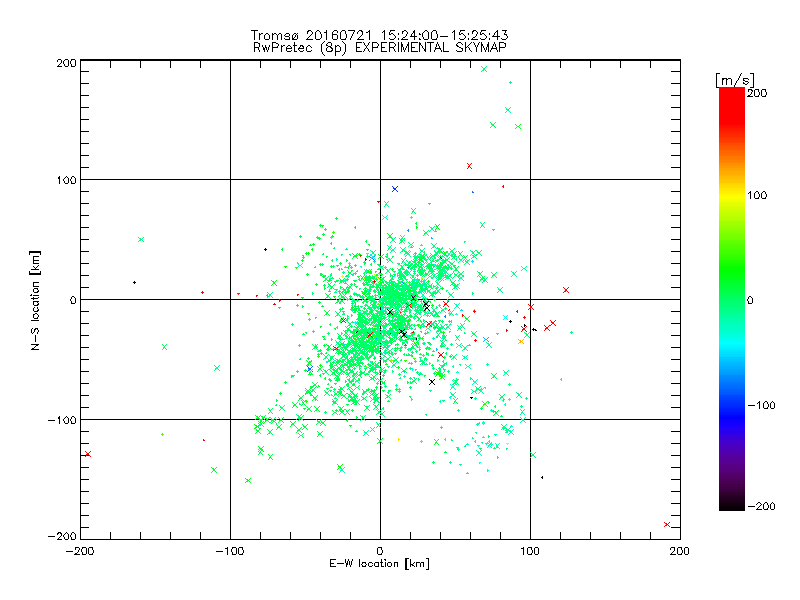This screenshot has width=800, height=600.
Task: Click the N-S axis tick label "200"
Action: [x=66, y=63]
